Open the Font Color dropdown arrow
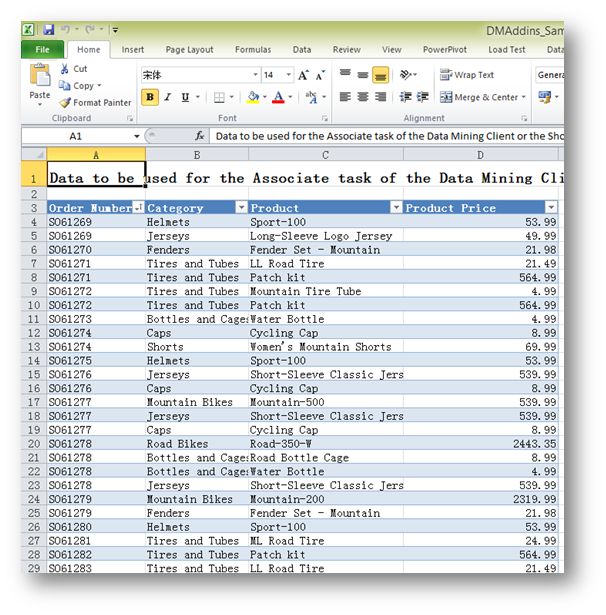 pos(291,97)
